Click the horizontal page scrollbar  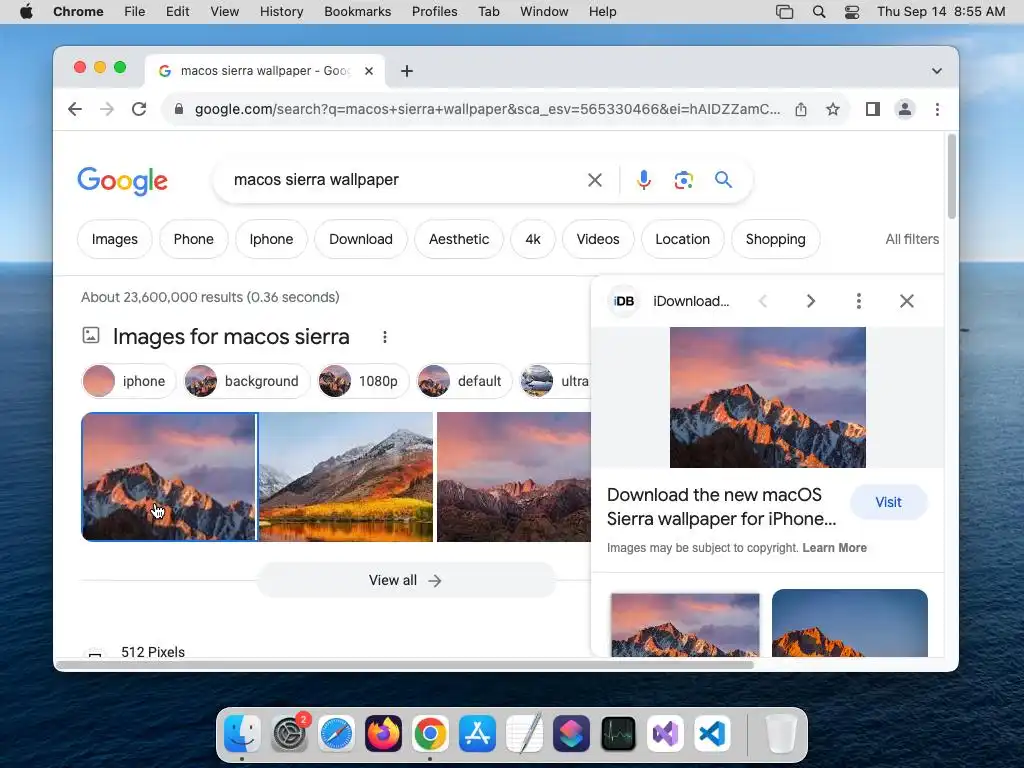pyautogui.click(x=405, y=665)
